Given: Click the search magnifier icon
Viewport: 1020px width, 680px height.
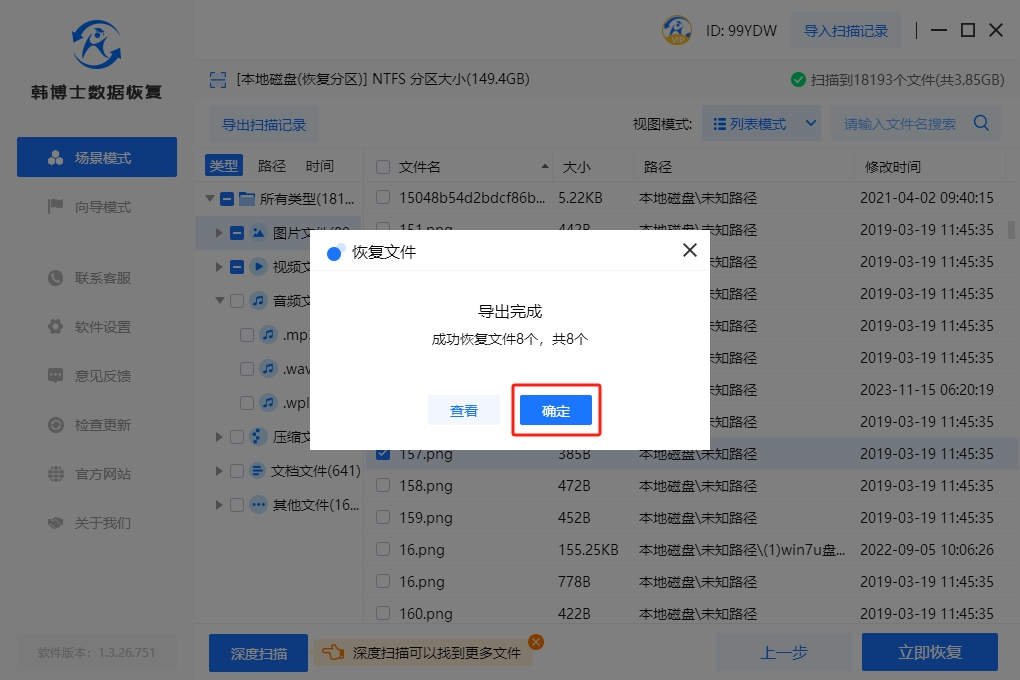Looking at the screenshot, I should pos(981,124).
